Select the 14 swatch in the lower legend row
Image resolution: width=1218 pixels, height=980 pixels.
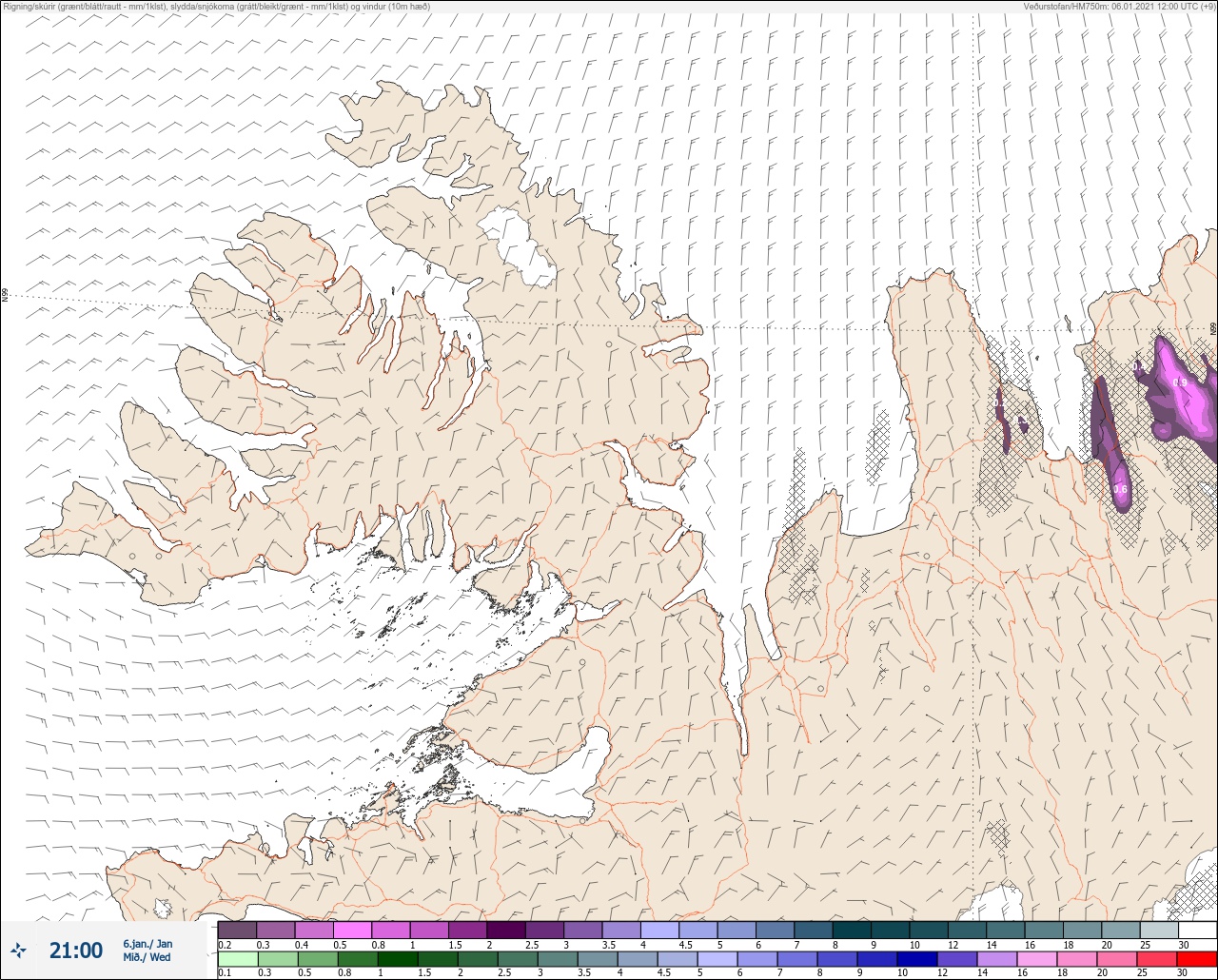click(x=997, y=959)
